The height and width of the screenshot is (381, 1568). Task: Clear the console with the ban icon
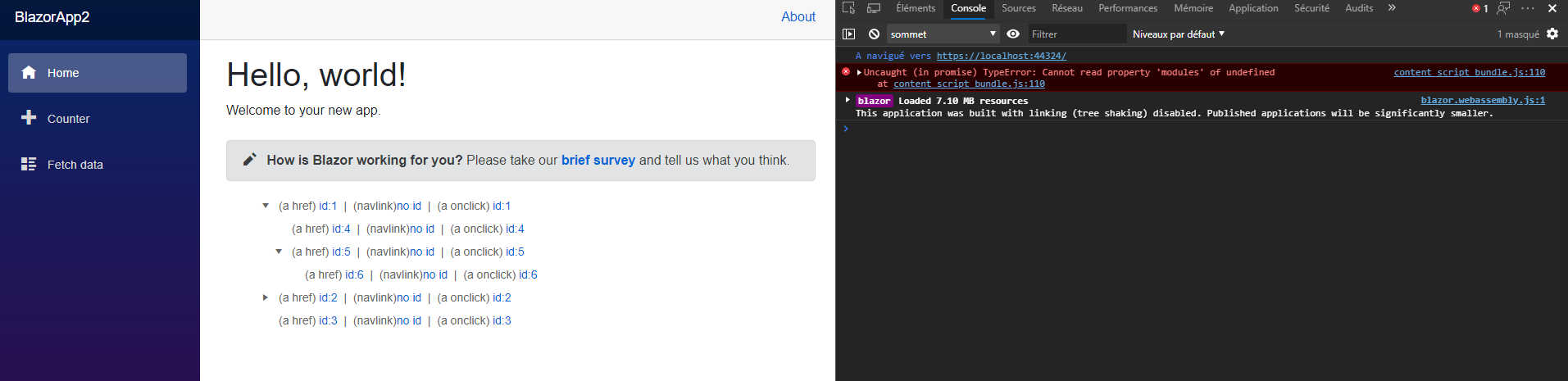point(875,34)
